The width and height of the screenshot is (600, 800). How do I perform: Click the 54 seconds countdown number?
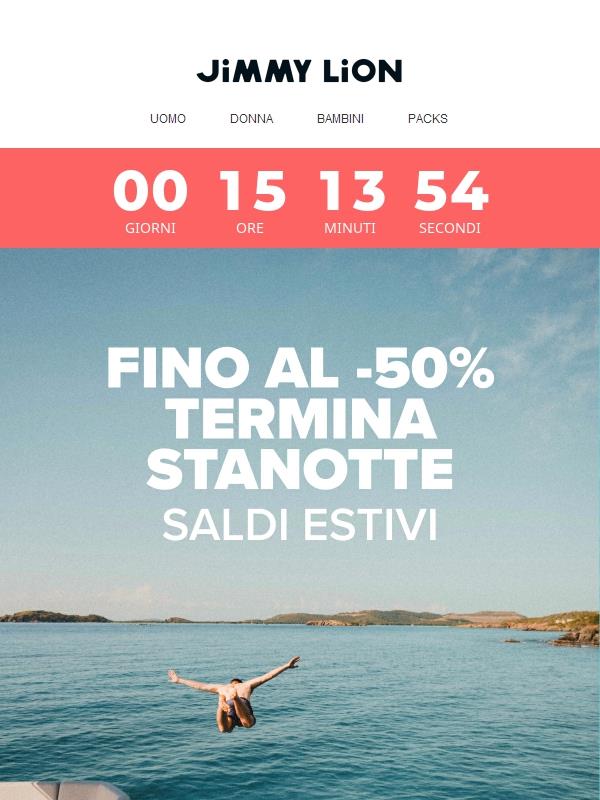click(451, 191)
